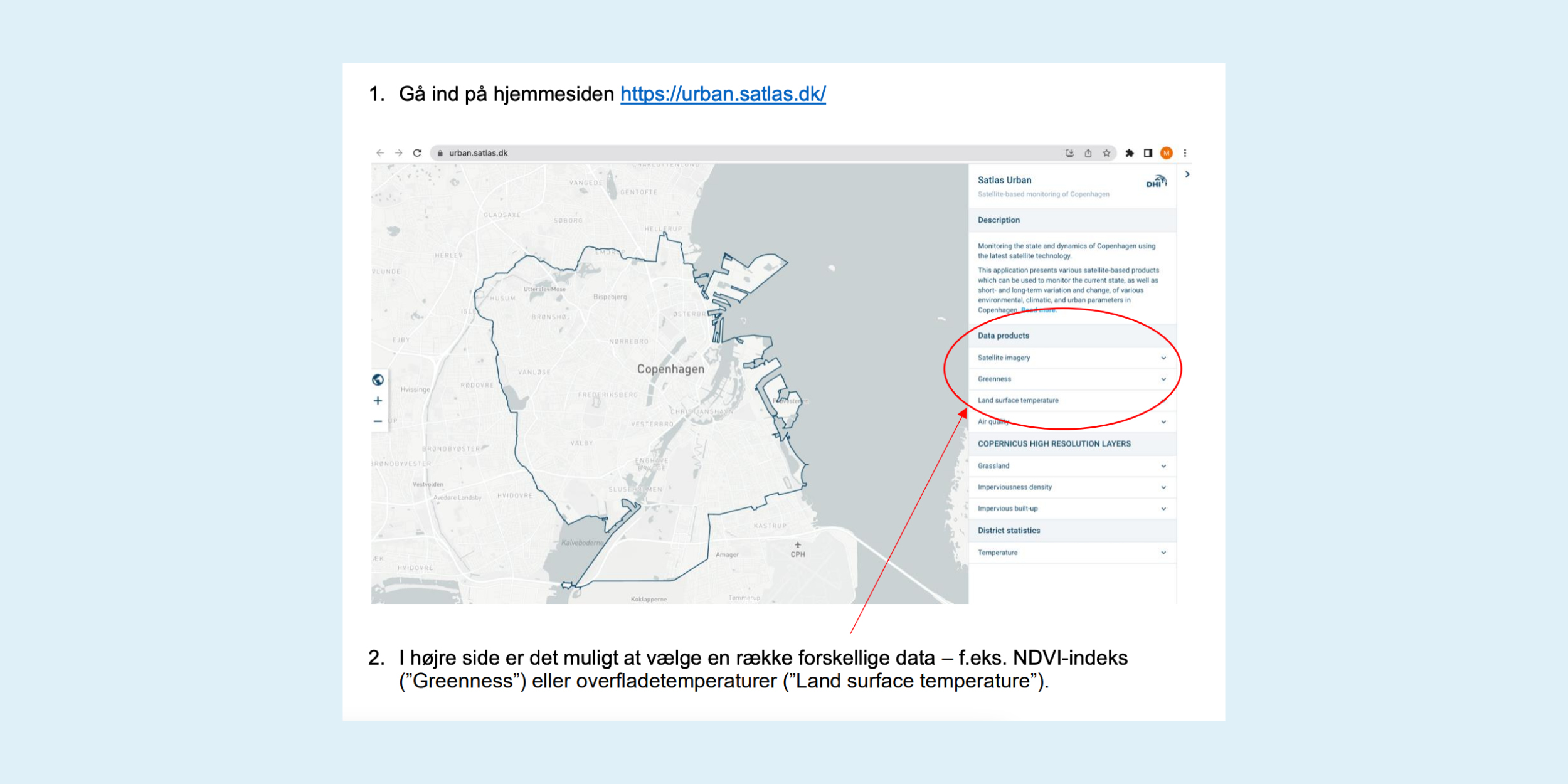Click the DHI logo in the panel header
1568x784 pixels.
click(x=1156, y=182)
